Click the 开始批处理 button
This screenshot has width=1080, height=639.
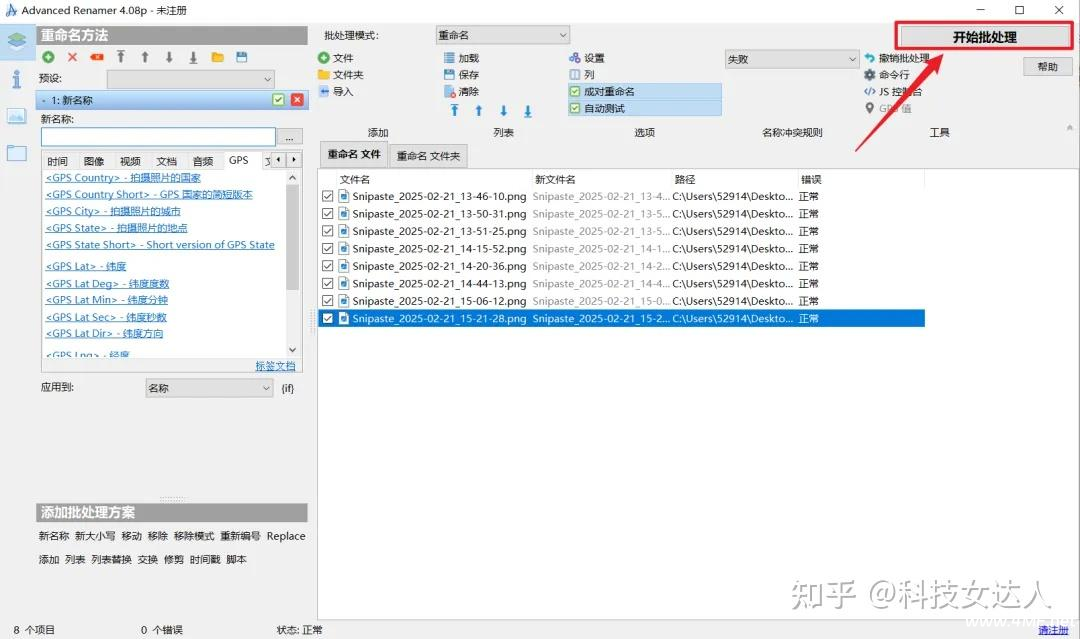click(x=984, y=37)
